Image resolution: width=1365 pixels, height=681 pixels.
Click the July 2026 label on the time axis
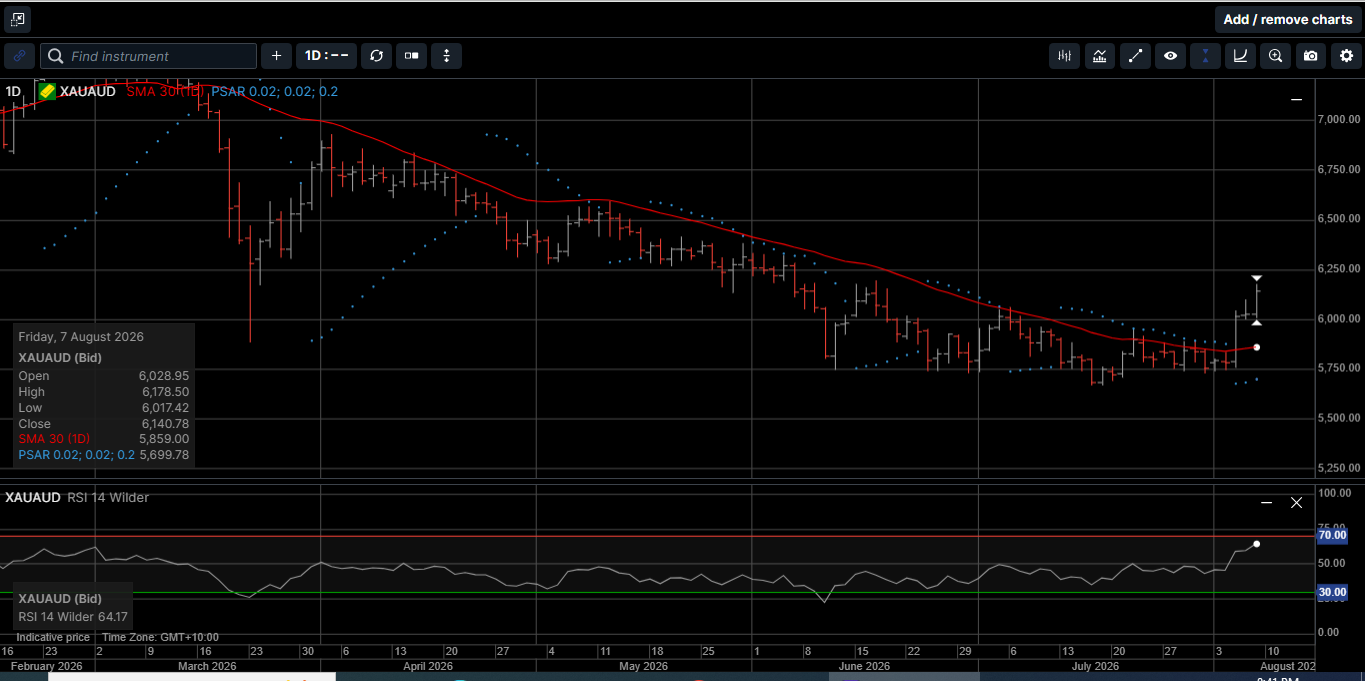(x=1095, y=666)
